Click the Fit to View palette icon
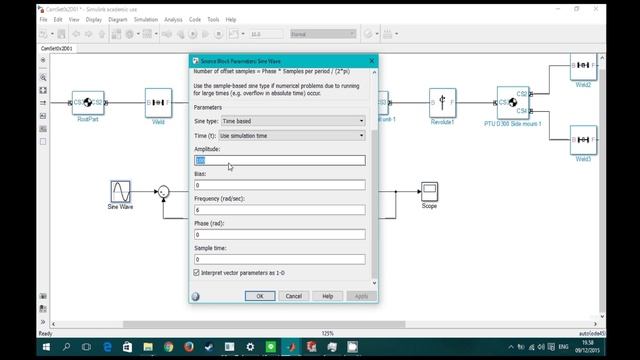The image size is (640, 360). pyautogui.click(x=43, y=90)
